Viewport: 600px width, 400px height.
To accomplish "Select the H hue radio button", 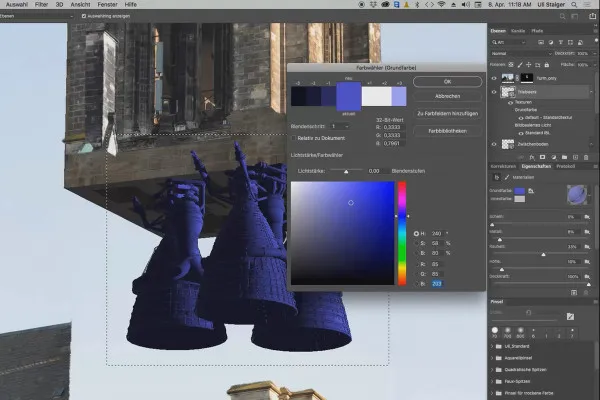I will 416,233.
